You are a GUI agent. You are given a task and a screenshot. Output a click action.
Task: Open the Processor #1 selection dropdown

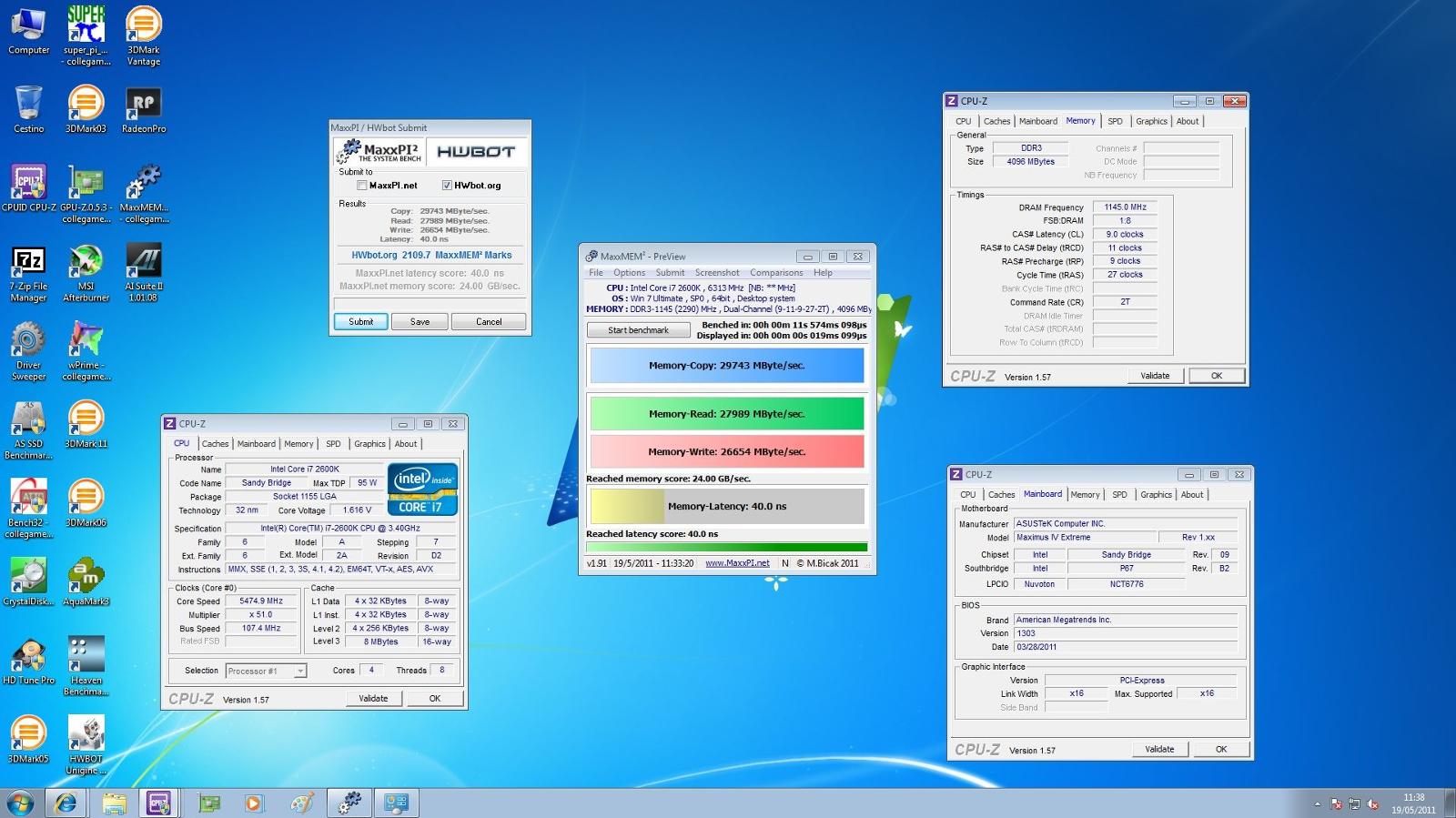tap(267, 671)
